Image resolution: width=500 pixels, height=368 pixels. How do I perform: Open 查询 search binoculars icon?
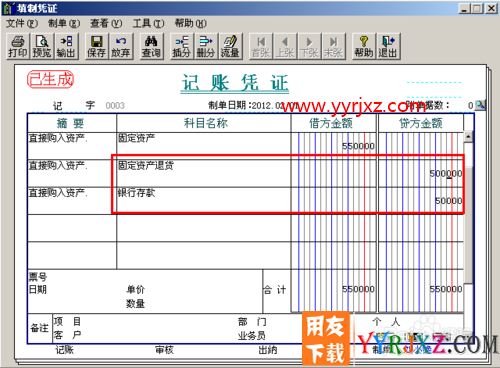pyautogui.click(x=151, y=46)
